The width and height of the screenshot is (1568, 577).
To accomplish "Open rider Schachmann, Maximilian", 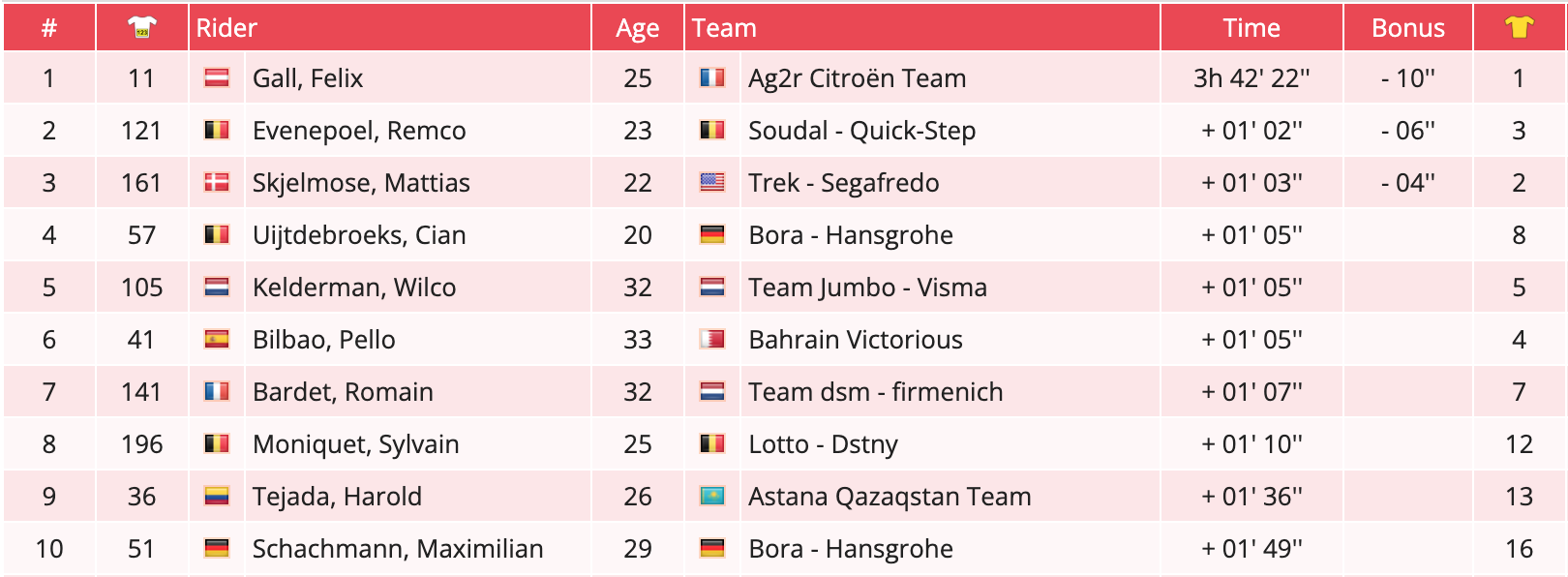I will click(x=398, y=549).
